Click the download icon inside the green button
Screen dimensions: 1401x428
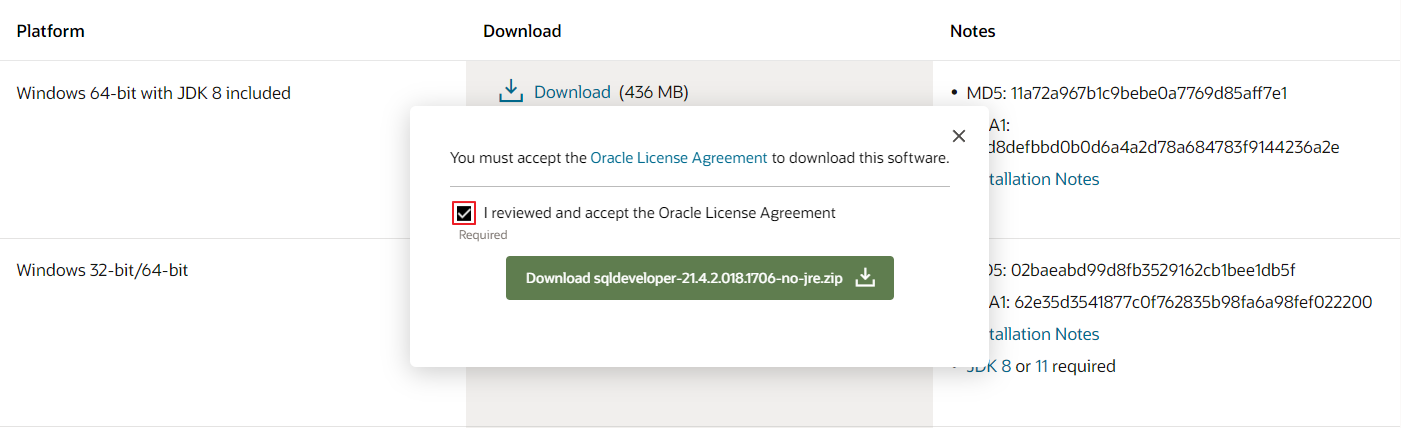(x=866, y=278)
